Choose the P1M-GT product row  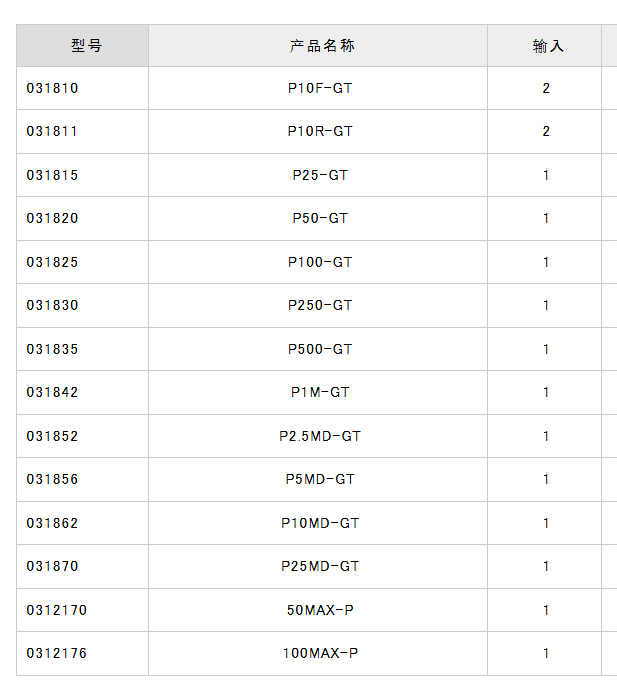click(x=320, y=392)
